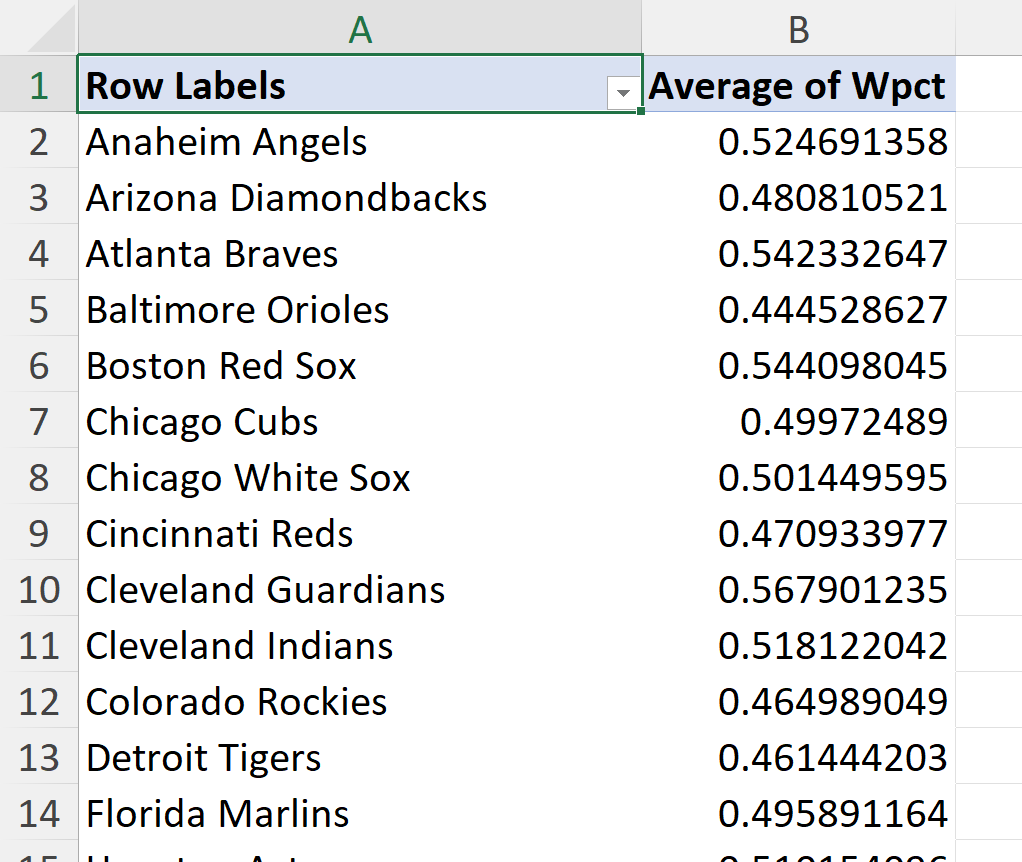Image resolution: width=1022 pixels, height=862 pixels.
Task: Click the Chicago Cubs cell
Action: point(202,422)
